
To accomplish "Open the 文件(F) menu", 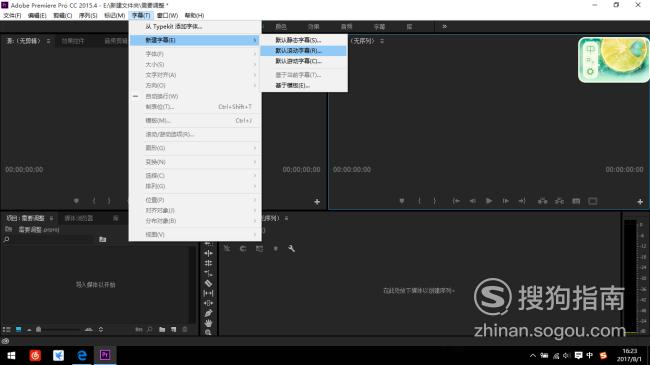I will [x=12, y=15].
